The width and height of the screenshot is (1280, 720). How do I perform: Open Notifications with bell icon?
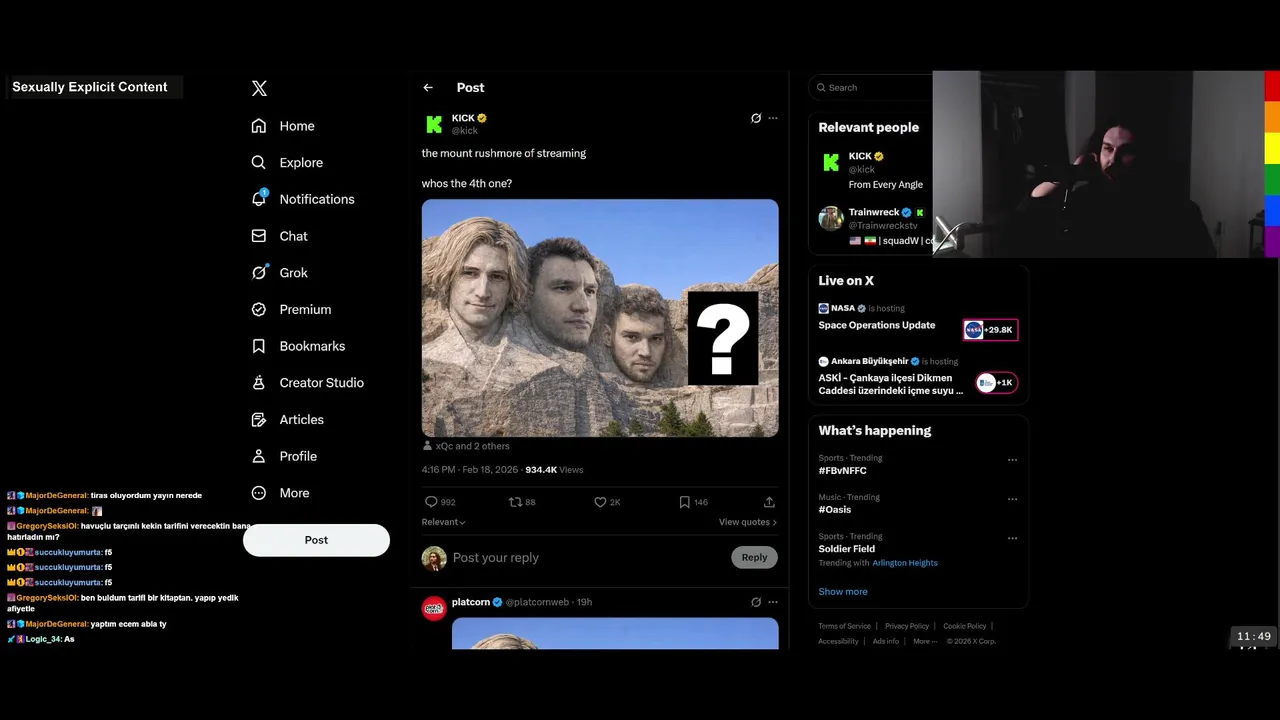click(x=303, y=199)
